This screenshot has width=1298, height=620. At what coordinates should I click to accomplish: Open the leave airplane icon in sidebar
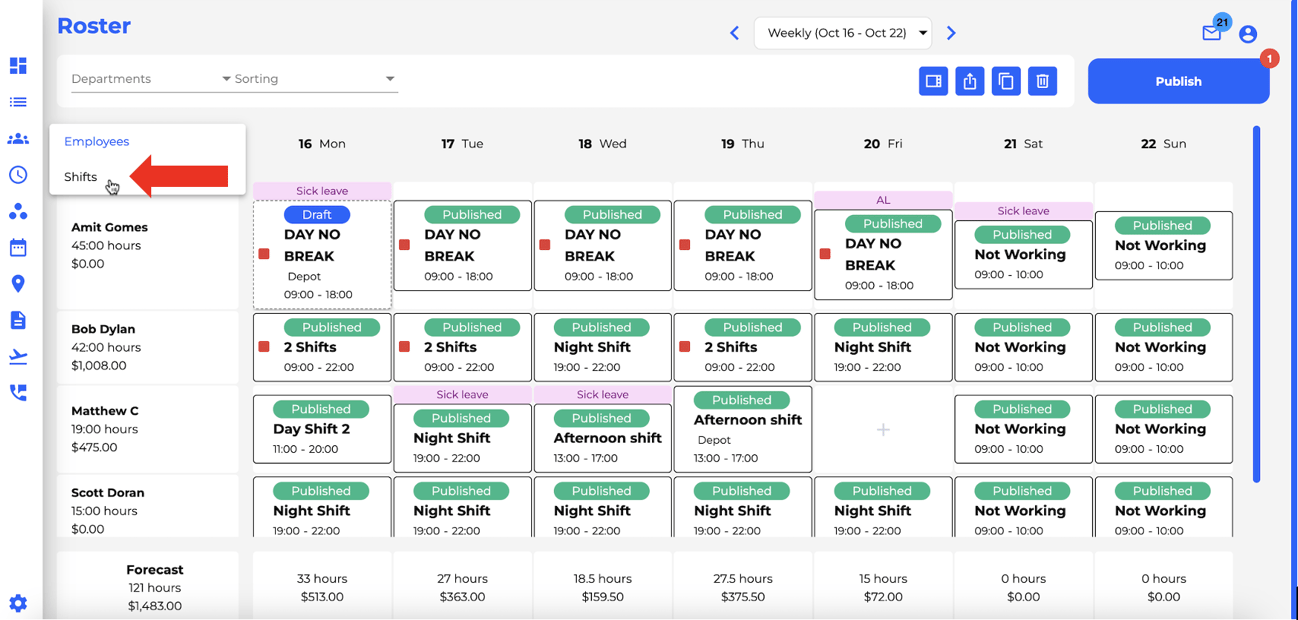click(17, 356)
